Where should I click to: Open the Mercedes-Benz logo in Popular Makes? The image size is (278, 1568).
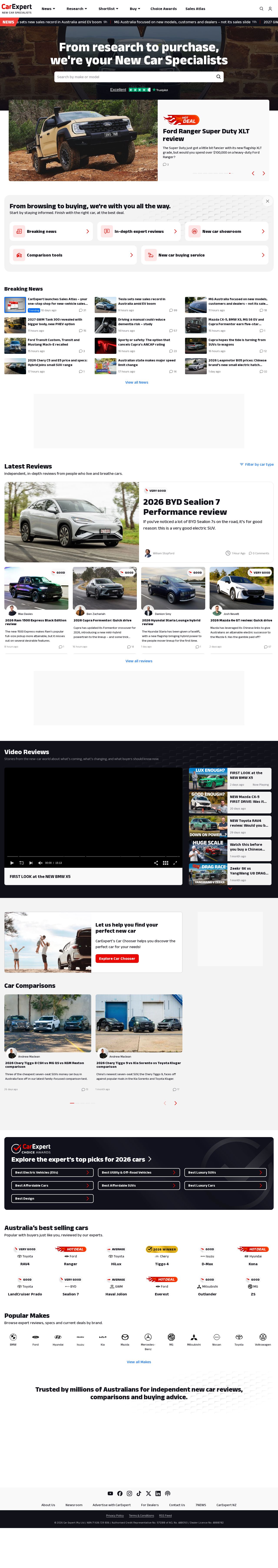pos(148,1337)
